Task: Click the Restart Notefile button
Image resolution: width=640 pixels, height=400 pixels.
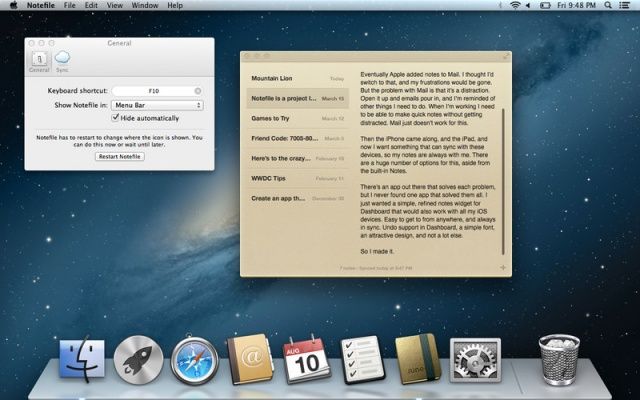Action: pyautogui.click(x=119, y=157)
